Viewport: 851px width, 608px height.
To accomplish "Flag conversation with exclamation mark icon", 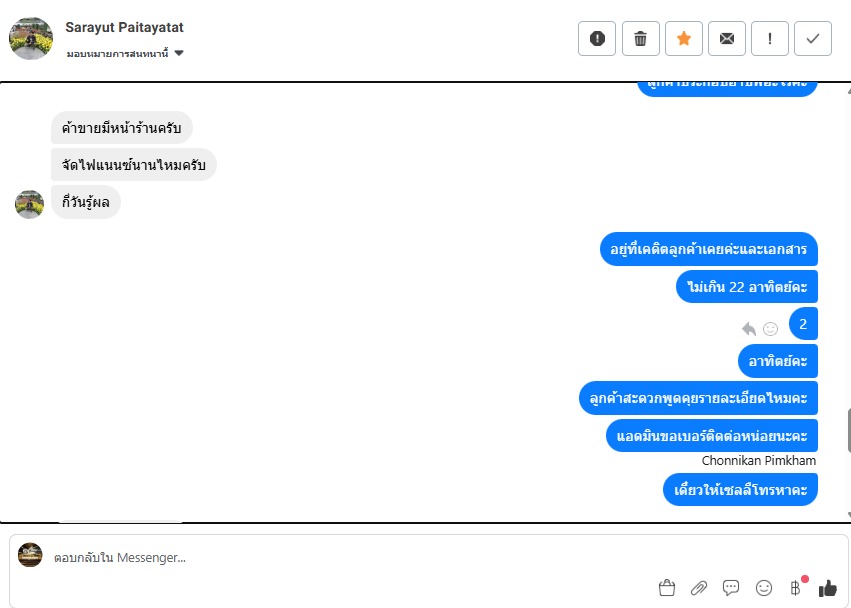I will coord(770,39).
